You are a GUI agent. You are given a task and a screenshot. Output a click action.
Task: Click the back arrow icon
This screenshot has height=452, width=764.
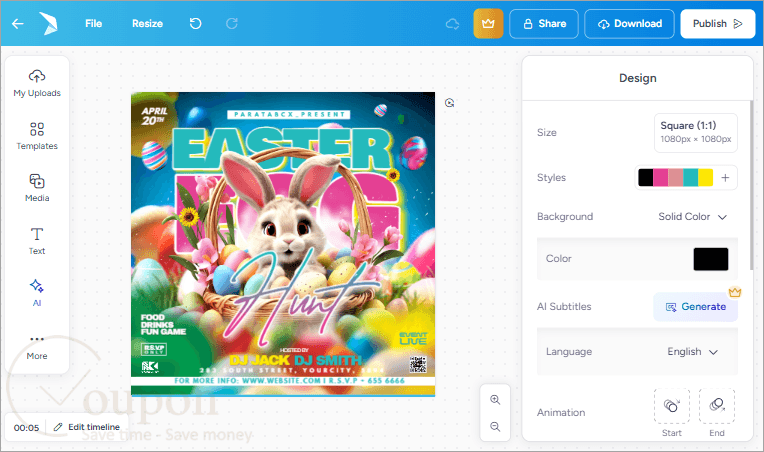18,23
